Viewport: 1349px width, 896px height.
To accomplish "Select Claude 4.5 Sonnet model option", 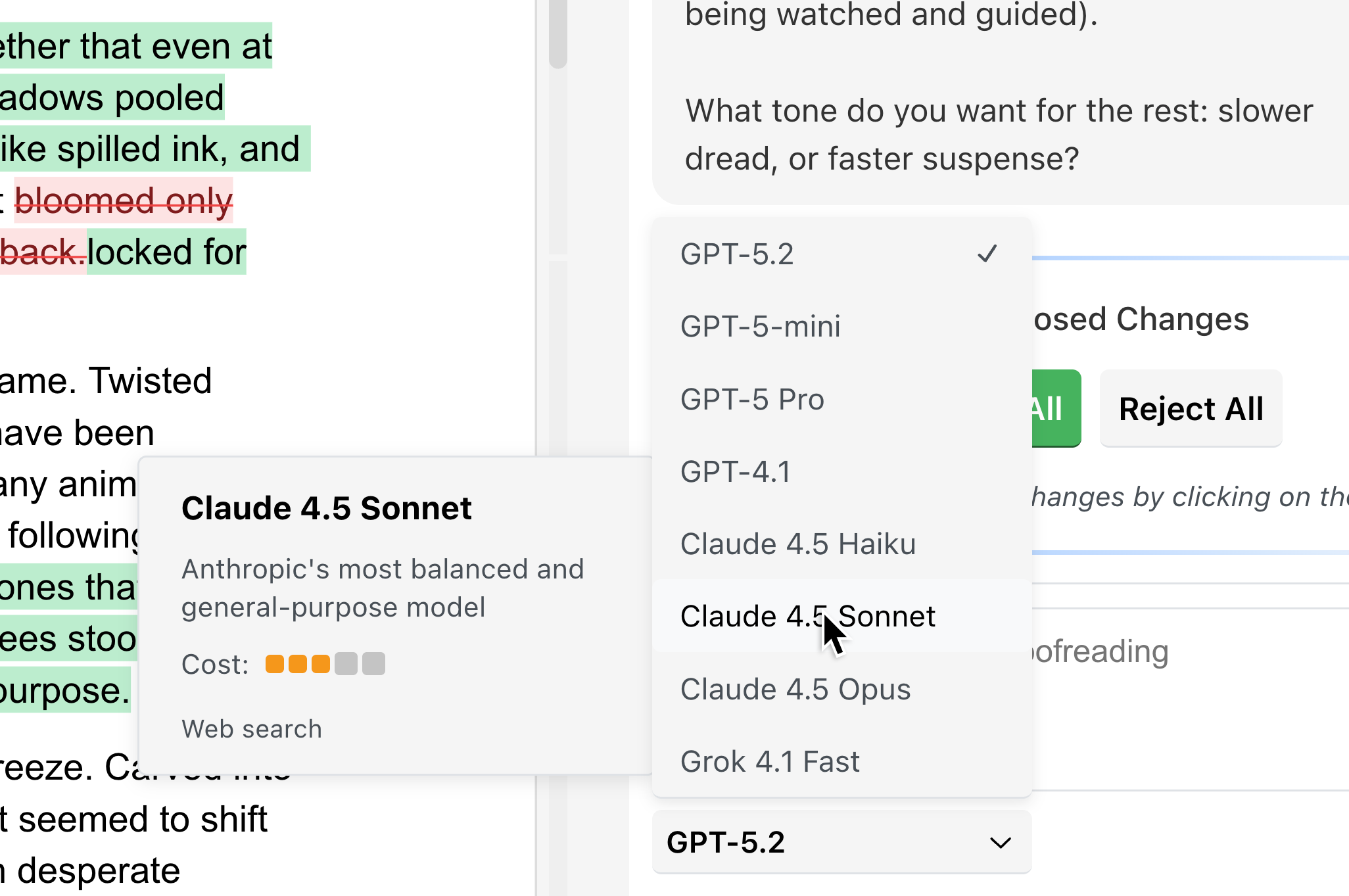I will [807, 617].
